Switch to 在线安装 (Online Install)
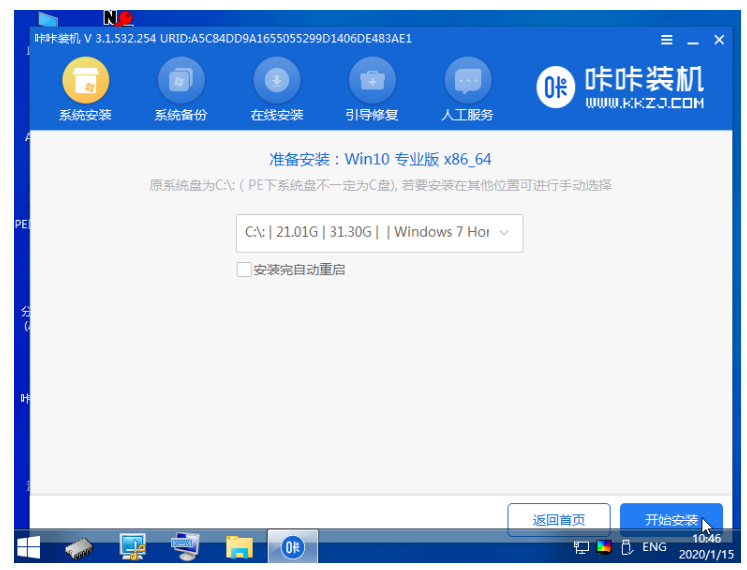This screenshot has width=747, height=570. point(277,90)
